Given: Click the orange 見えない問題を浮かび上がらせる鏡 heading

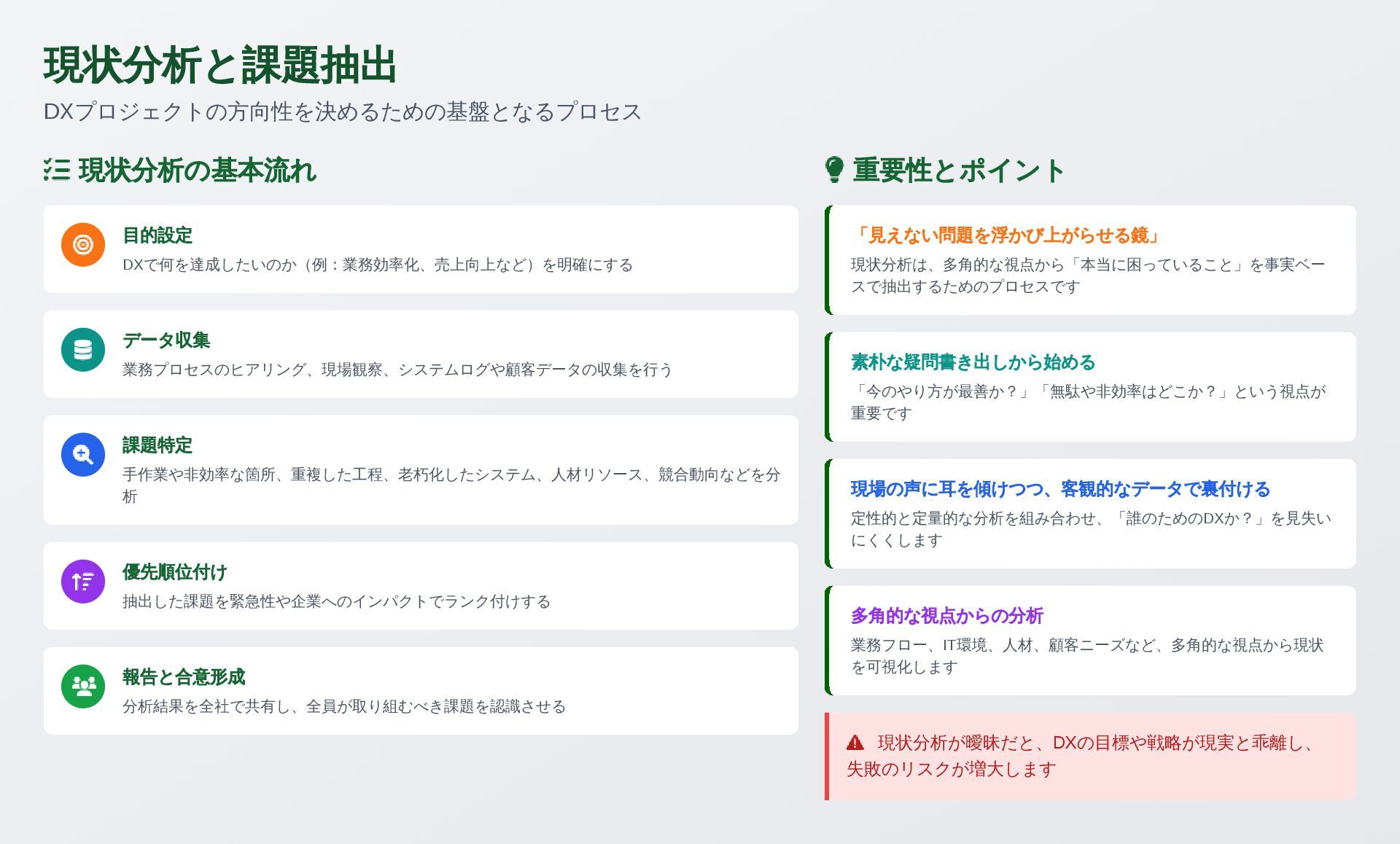Looking at the screenshot, I should [1006, 235].
